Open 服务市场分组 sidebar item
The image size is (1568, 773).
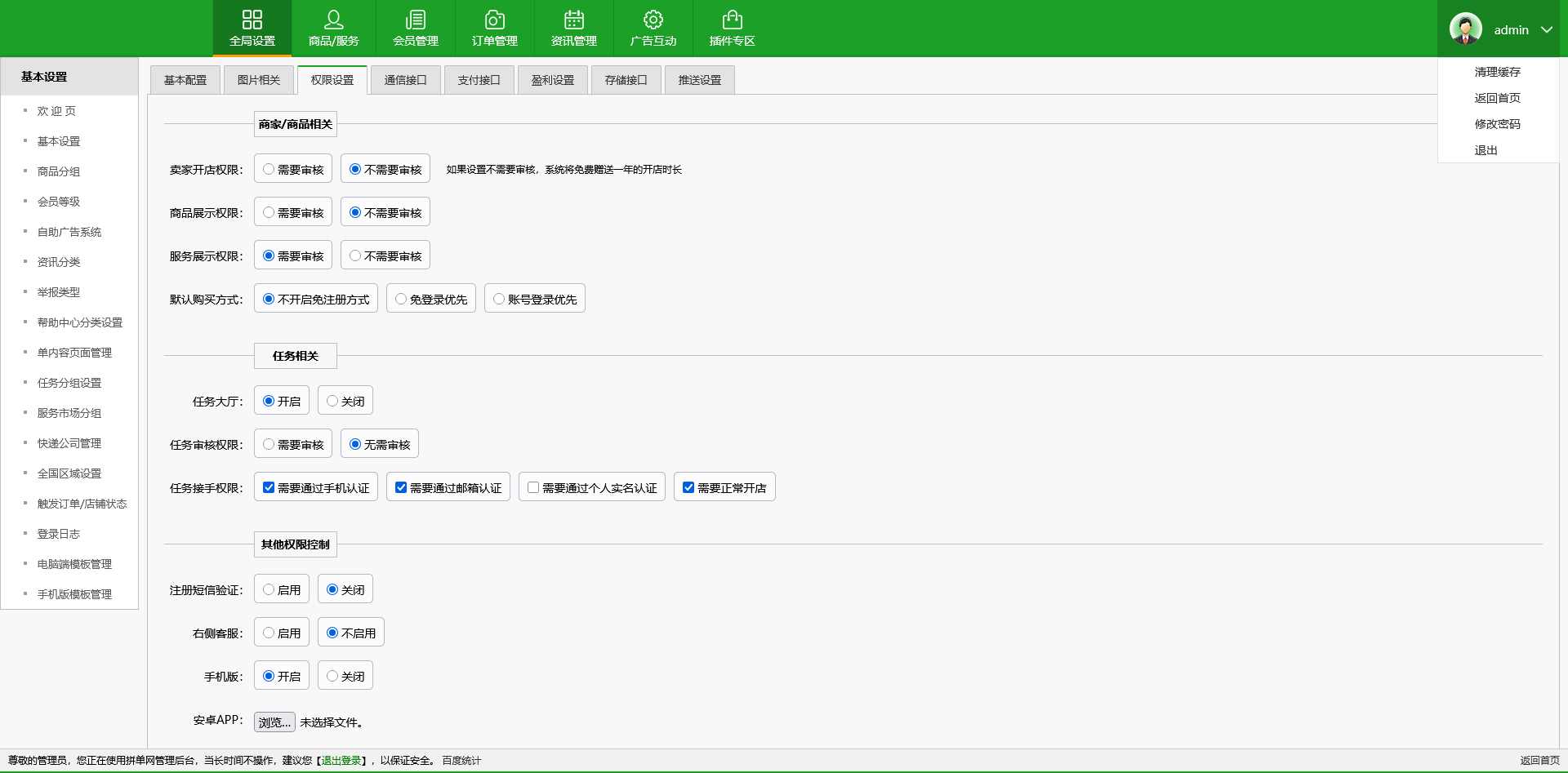[x=69, y=413]
